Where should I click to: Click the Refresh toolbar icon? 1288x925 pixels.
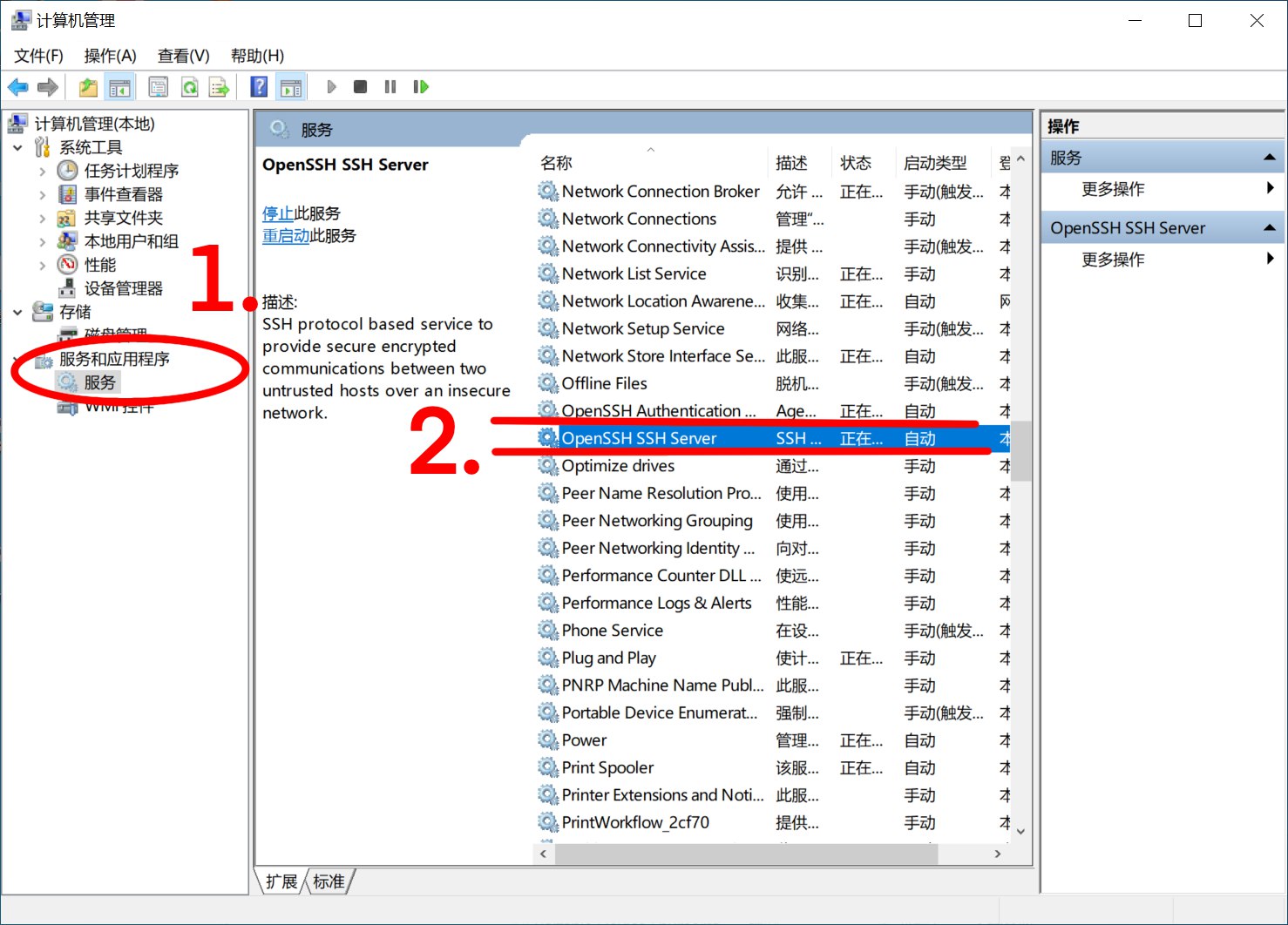click(x=189, y=87)
